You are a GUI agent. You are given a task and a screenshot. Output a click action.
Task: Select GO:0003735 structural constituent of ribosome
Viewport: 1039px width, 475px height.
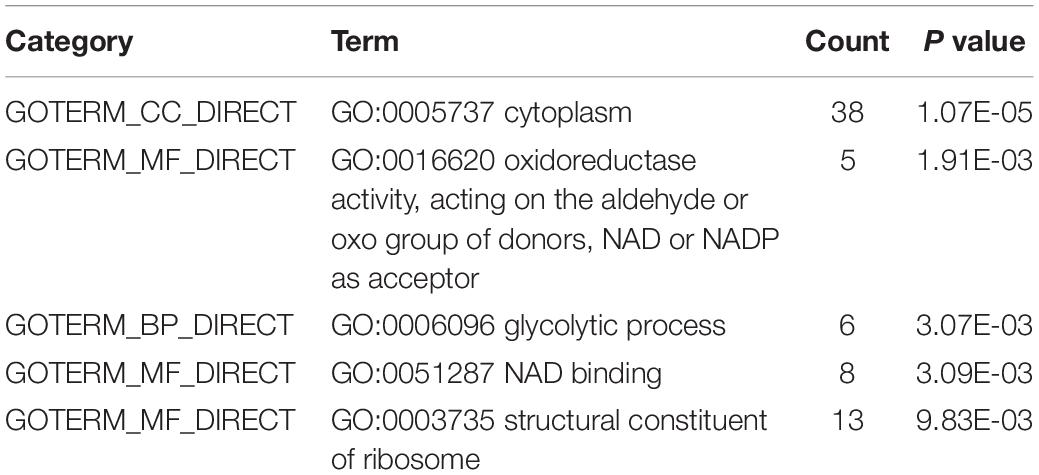(x=549, y=440)
